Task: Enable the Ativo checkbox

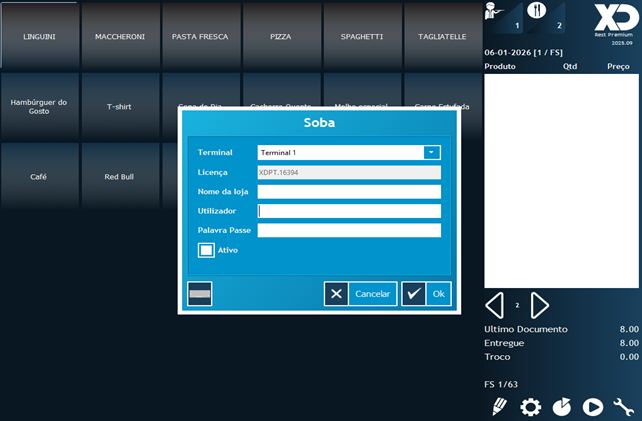Action: click(206, 250)
